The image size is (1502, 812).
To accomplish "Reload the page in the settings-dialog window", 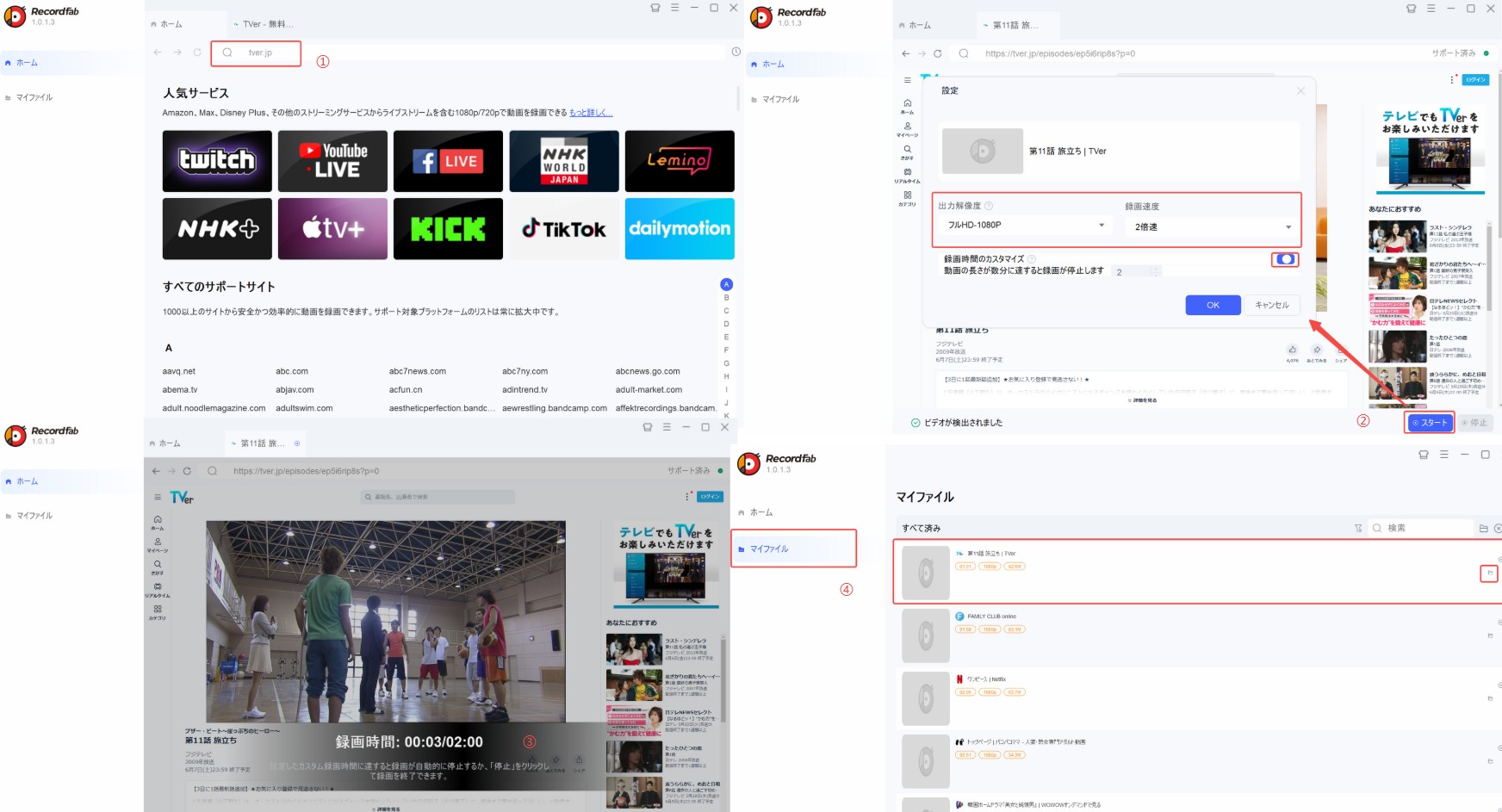I will 938,53.
